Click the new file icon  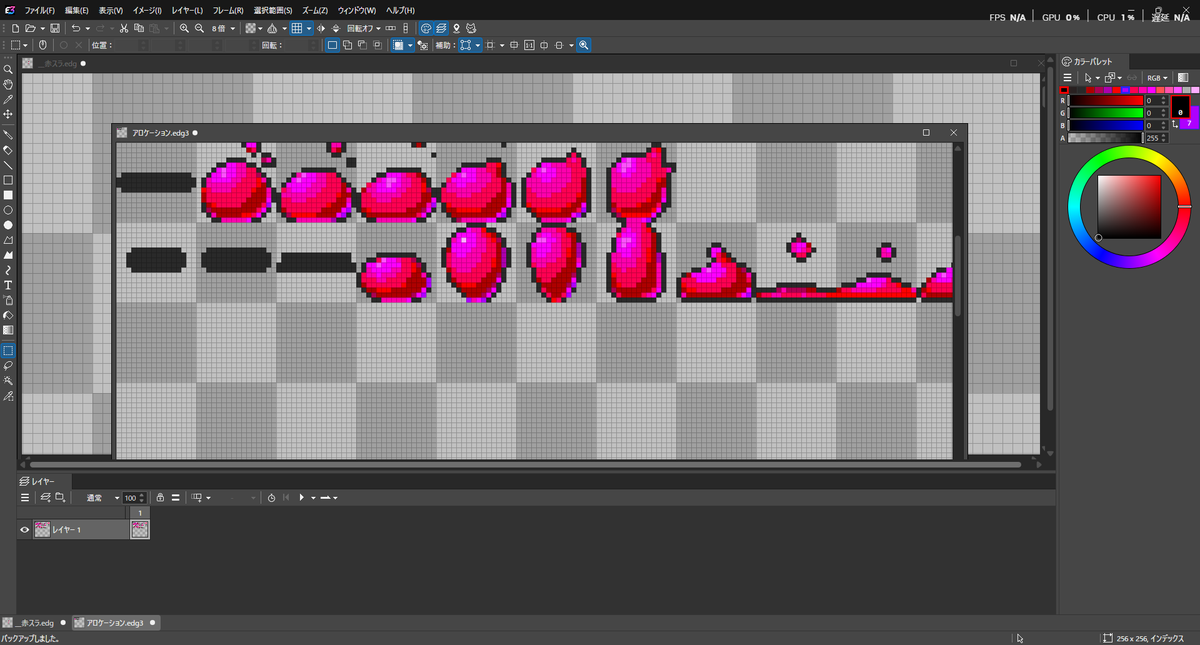pos(16,28)
